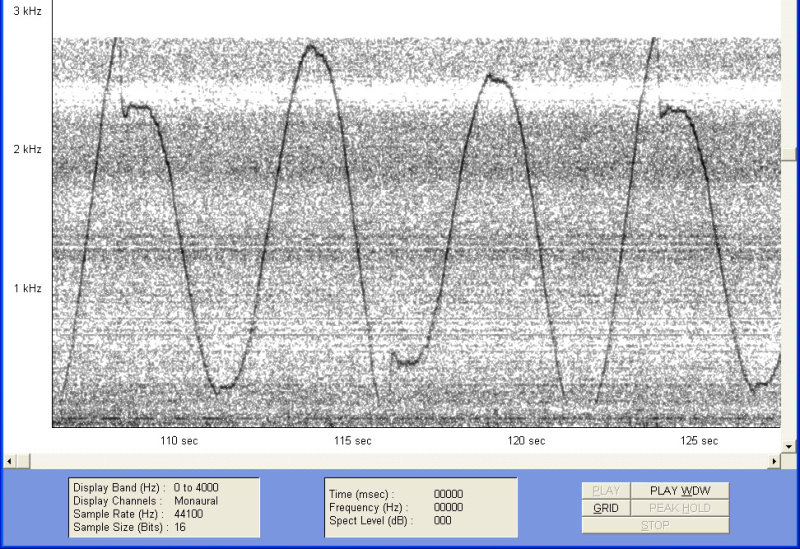Viewport: 800px width, 549px height.
Task: Click the disabled PLAY button
Action: point(606,491)
